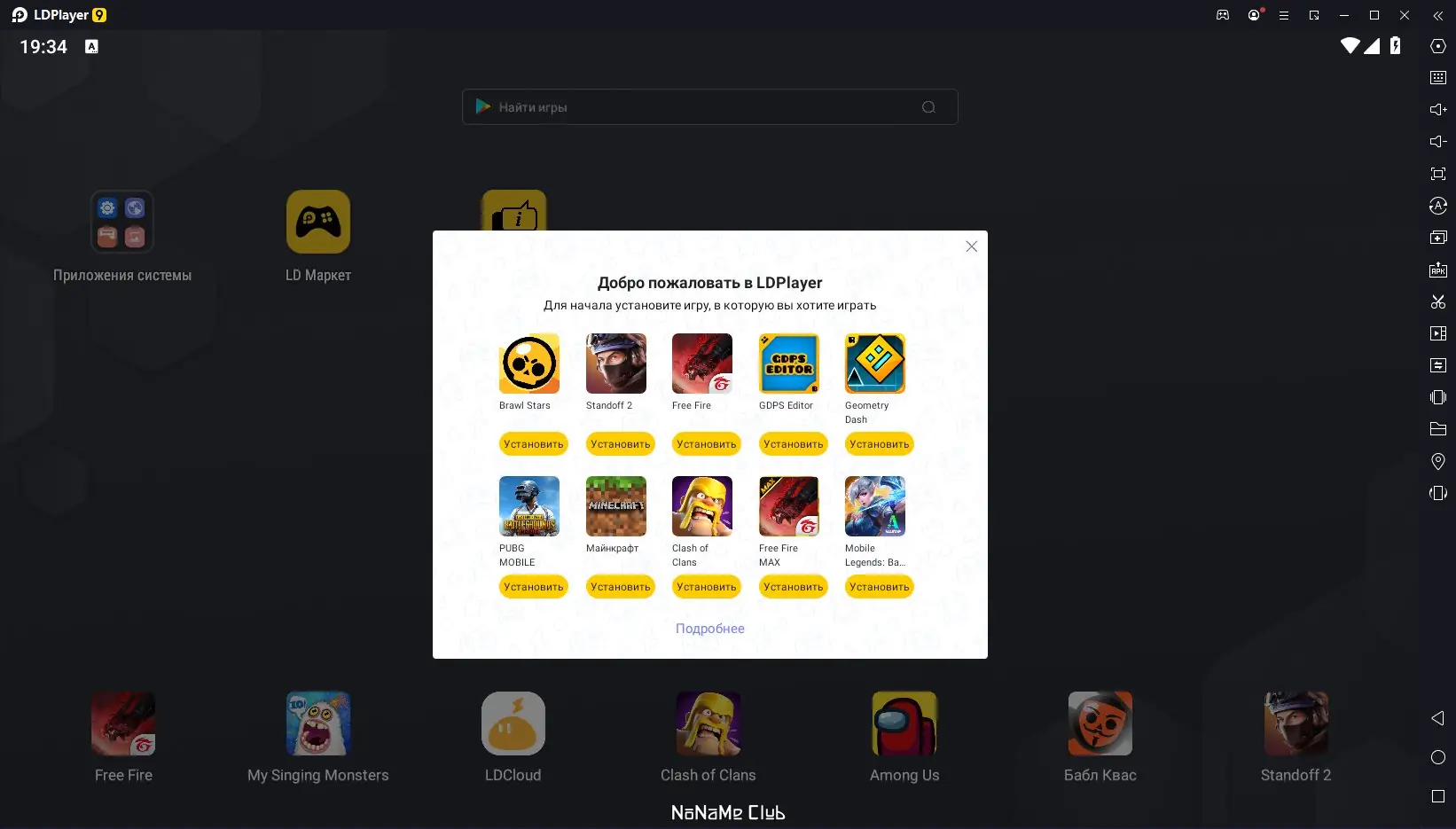Image resolution: width=1456 pixels, height=829 pixels.
Task: Install Standoff 2 via its Установить button
Action: coord(621,444)
